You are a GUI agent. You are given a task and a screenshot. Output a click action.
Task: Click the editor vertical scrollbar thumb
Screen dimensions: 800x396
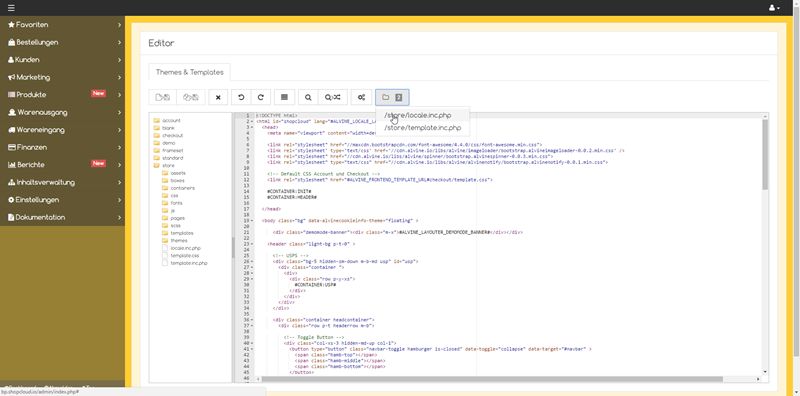765,155
